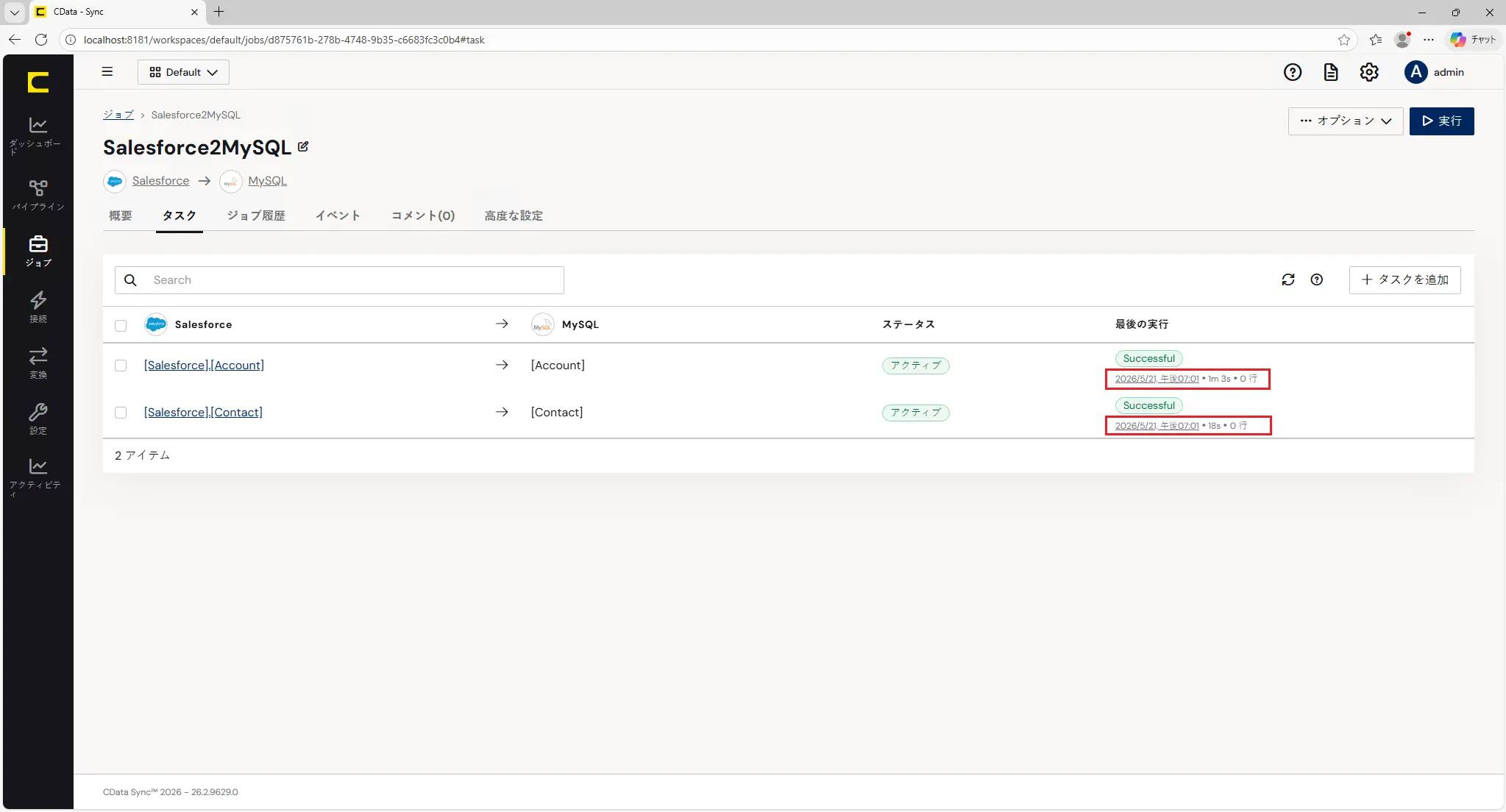Click the 最後の実行 column header

click(x=1142, y=324)
